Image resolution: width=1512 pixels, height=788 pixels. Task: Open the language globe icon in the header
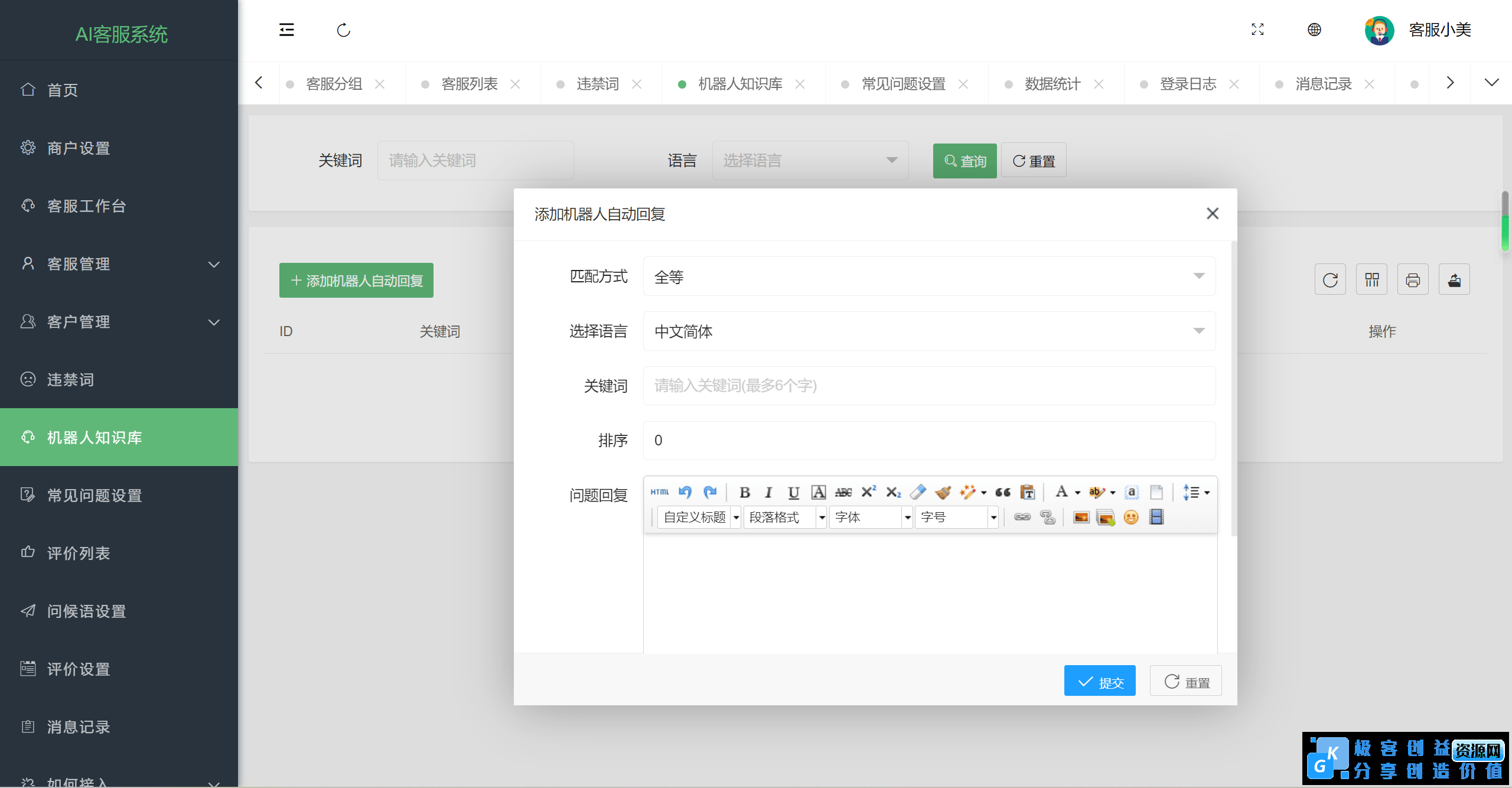1314,30
